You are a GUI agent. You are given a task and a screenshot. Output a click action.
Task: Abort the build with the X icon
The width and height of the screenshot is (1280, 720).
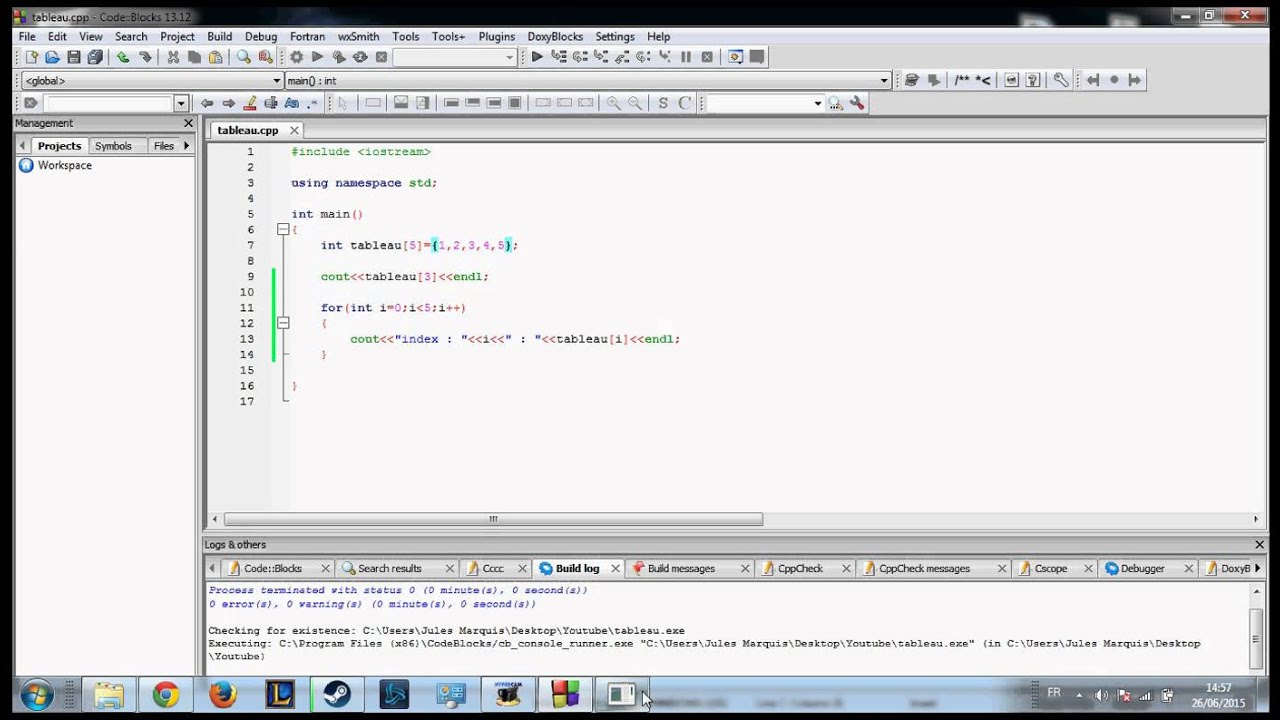381,57
